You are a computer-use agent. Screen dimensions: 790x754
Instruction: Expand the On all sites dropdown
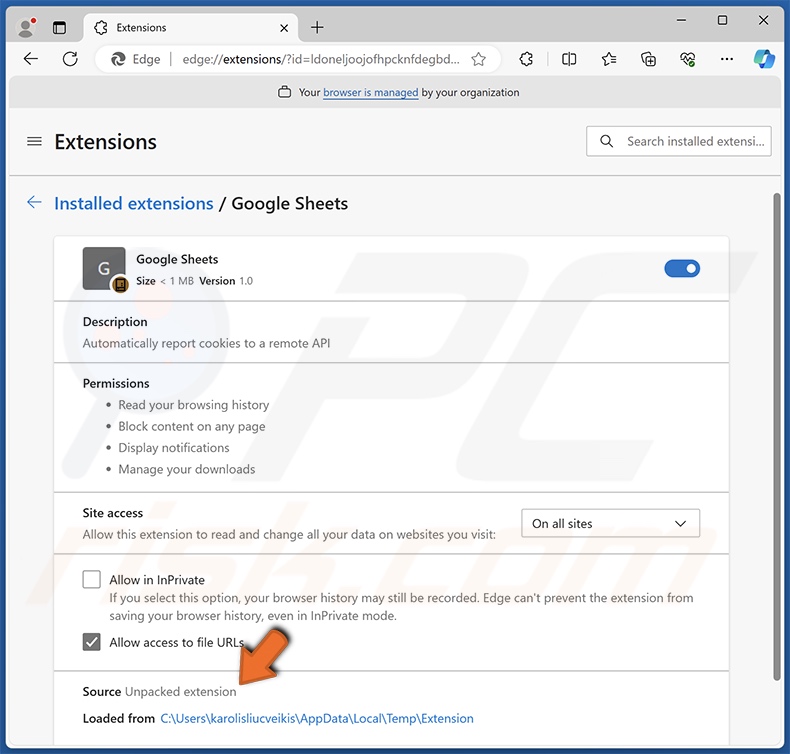pos(610,523)
